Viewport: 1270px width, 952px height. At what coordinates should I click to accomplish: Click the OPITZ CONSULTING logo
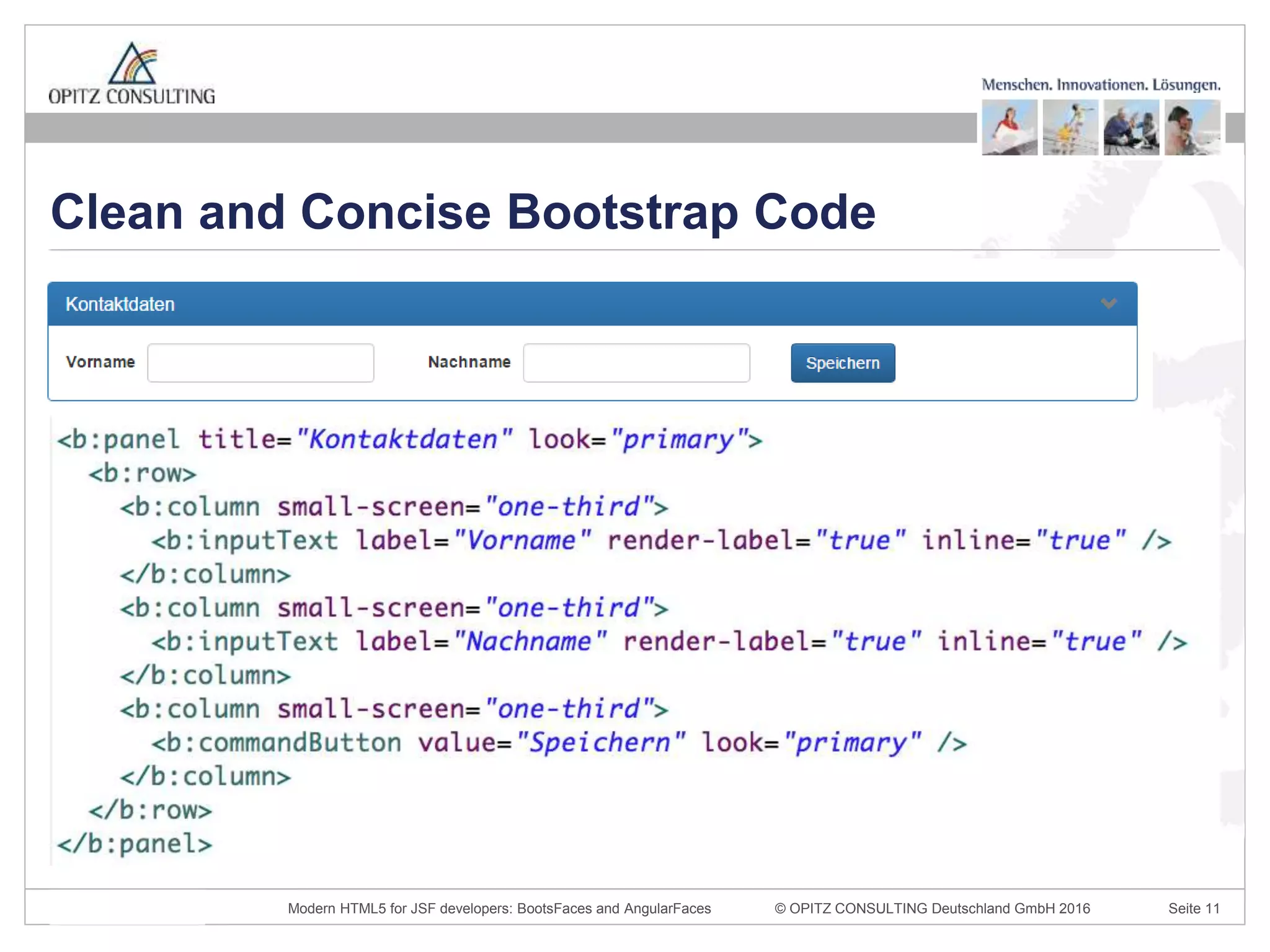(131, 73)
